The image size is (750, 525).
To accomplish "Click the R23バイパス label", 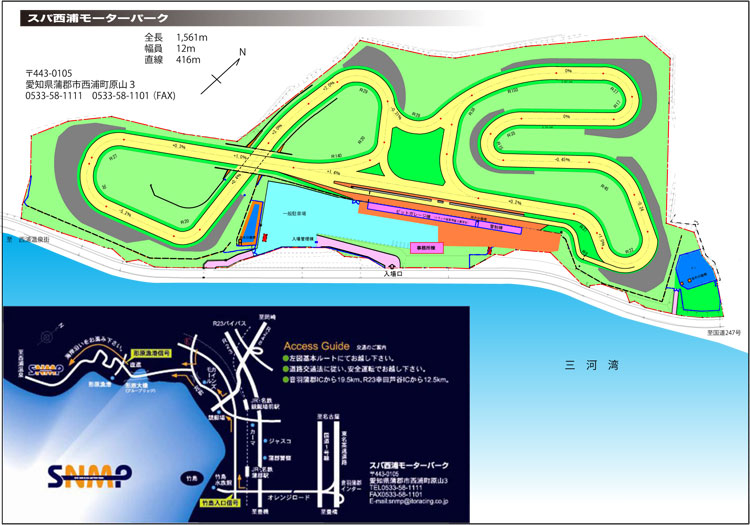I will pos(230,324).
